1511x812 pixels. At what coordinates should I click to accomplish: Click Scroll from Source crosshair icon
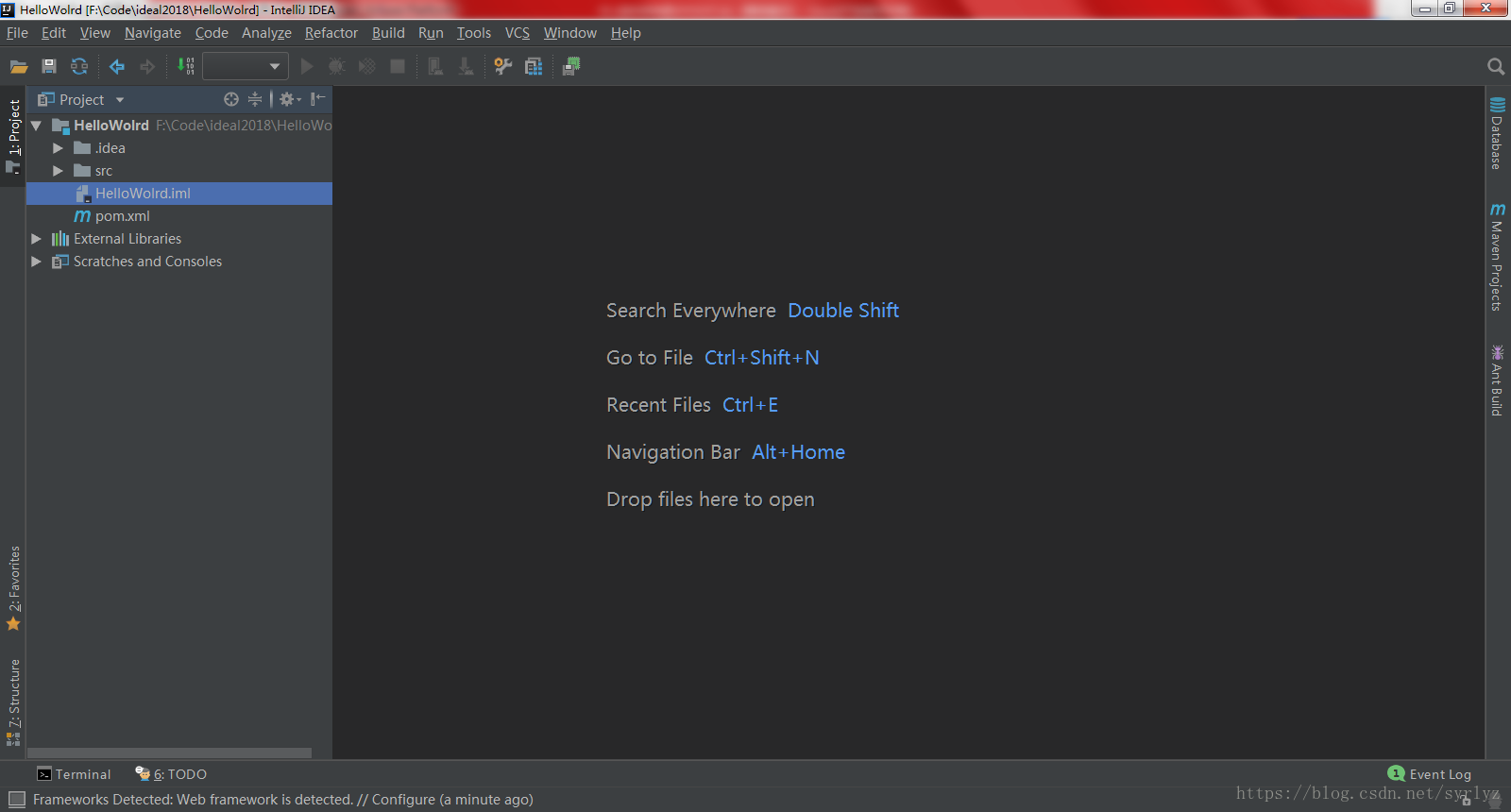pos(231,99)
